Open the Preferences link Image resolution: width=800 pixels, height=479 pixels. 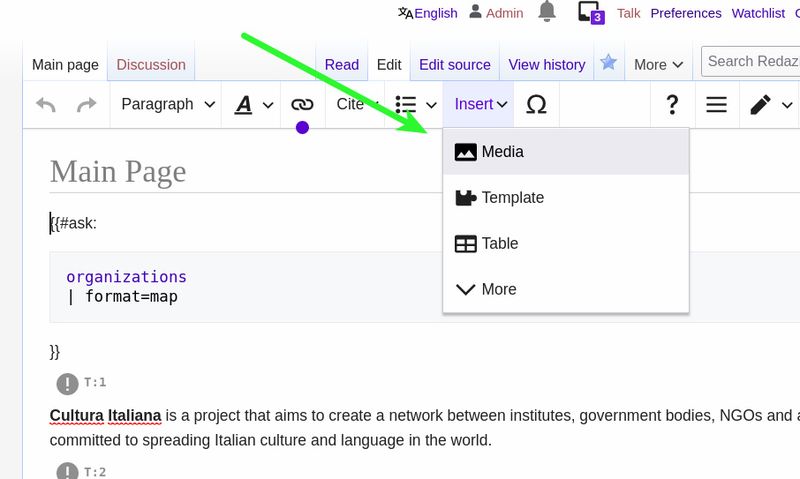coord(685,13)
